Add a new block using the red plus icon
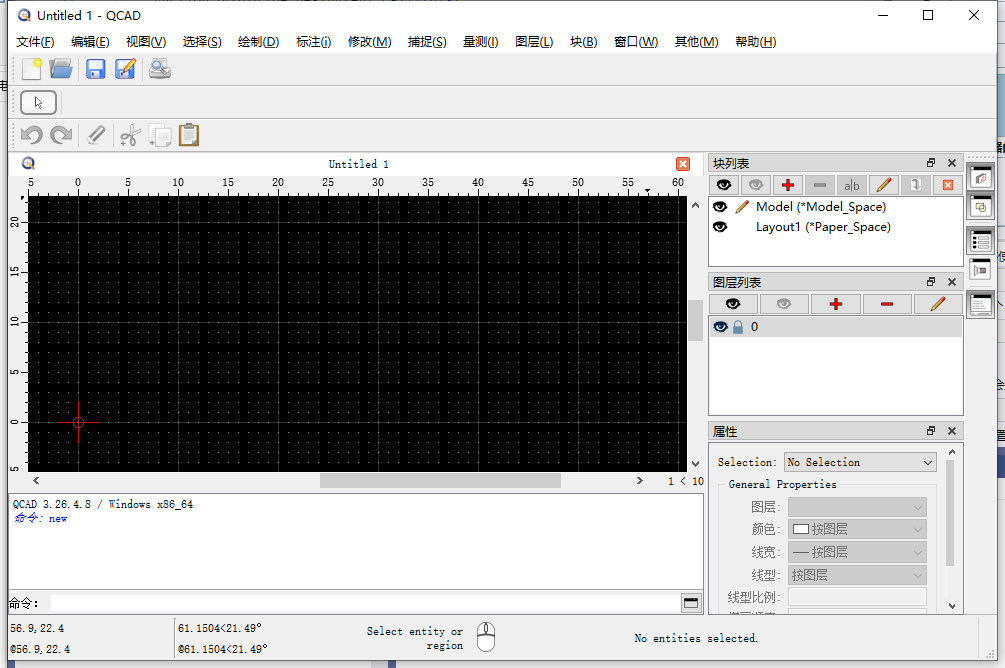 788,185
